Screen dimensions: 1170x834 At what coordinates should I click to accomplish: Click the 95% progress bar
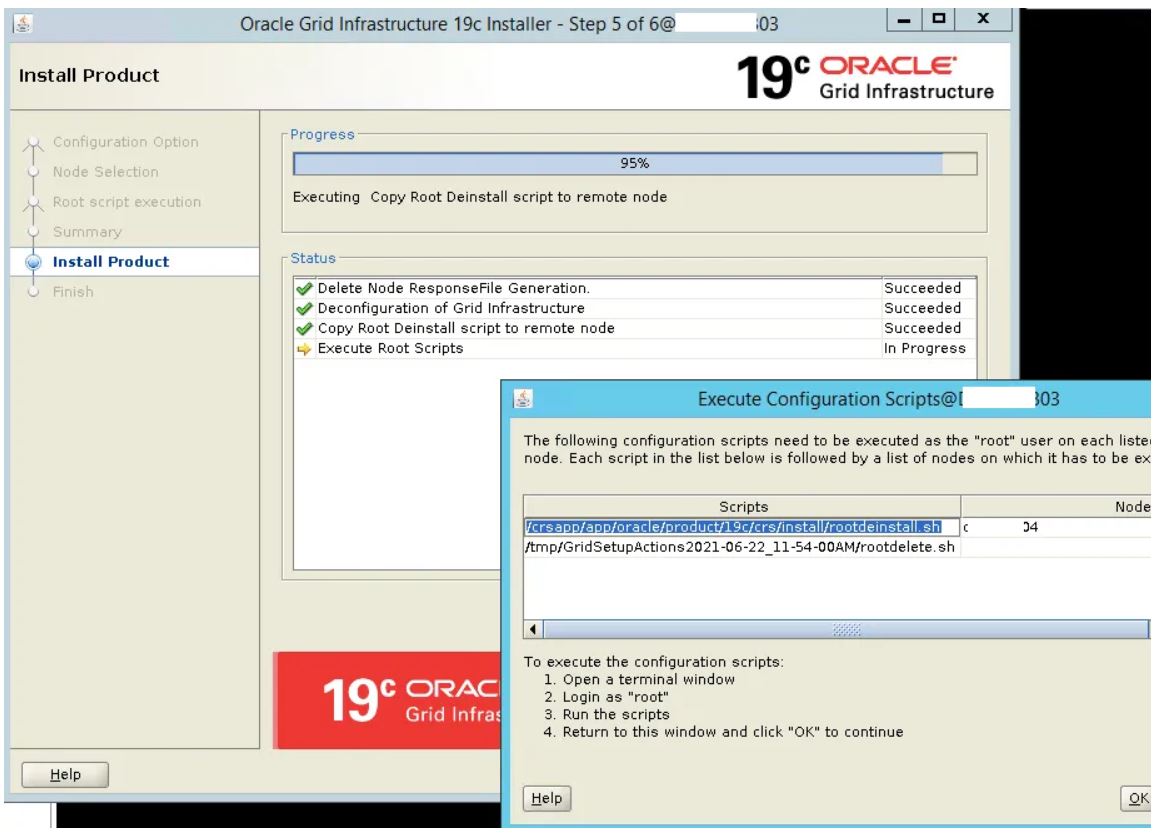coord(633,164)
